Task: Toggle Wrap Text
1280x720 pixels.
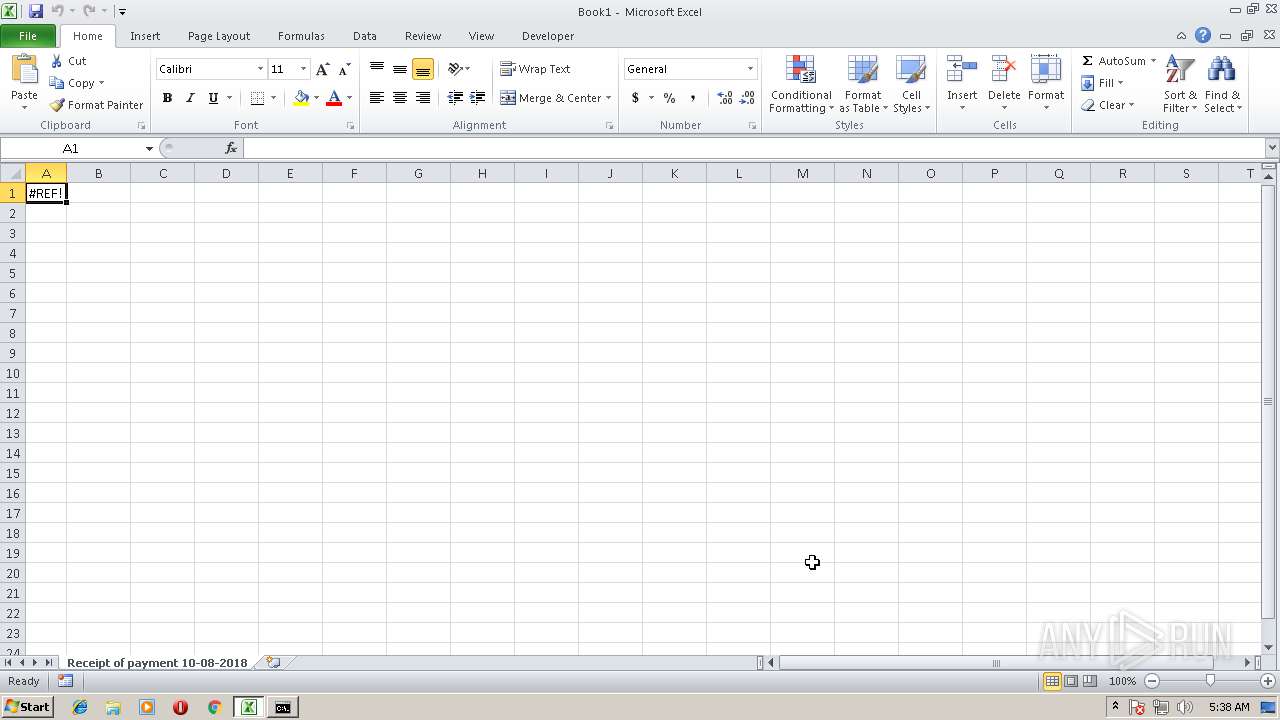Action: click(x=535, y=69)
